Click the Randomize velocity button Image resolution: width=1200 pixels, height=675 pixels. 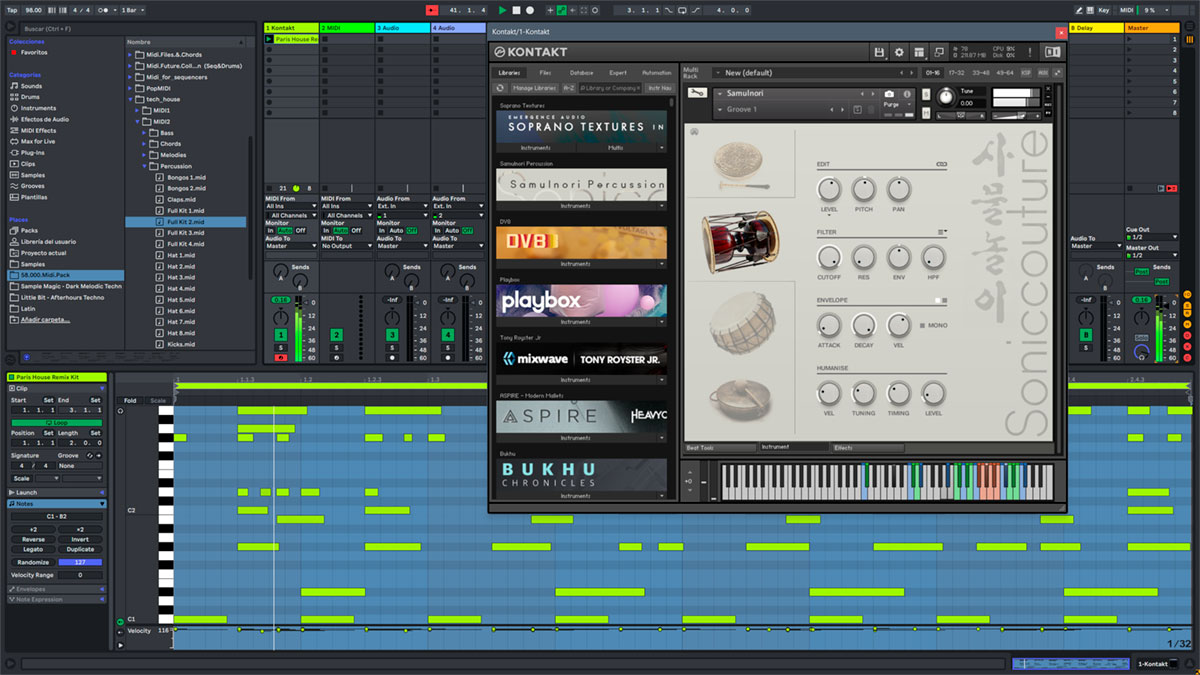33,562
